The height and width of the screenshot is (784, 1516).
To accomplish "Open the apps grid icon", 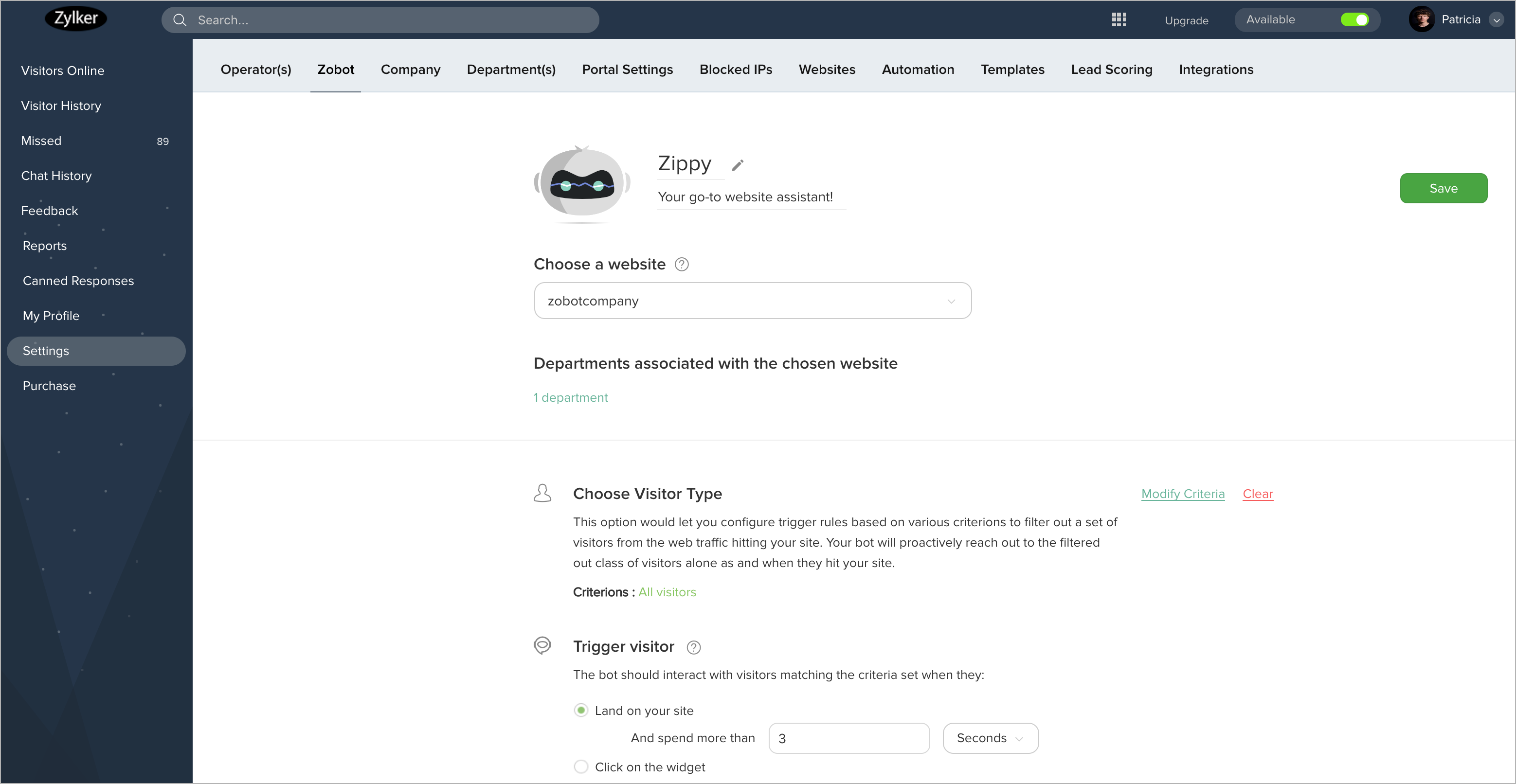I will coord(1119,19).
